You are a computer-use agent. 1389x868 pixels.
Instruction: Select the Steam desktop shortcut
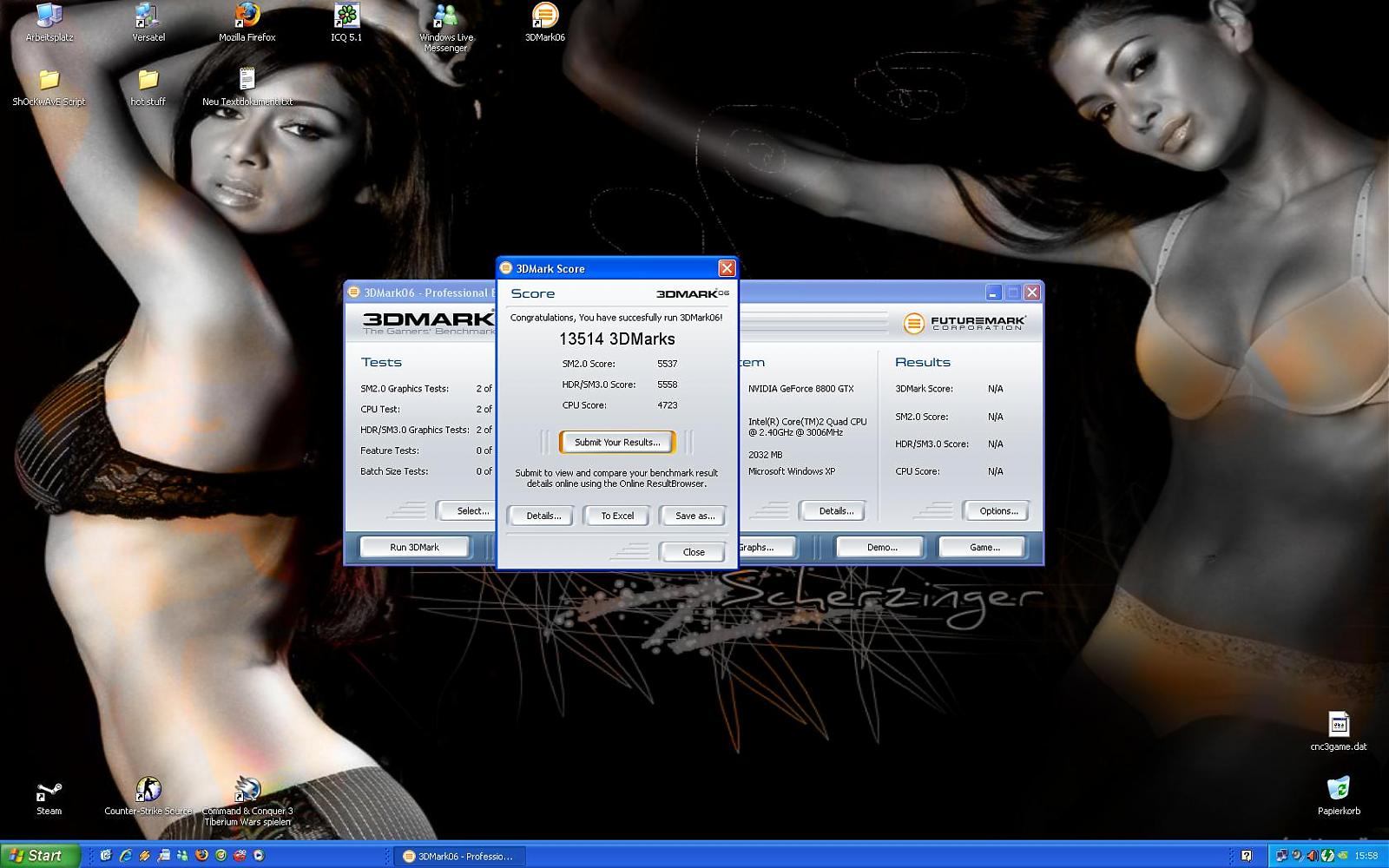(49, 798)
